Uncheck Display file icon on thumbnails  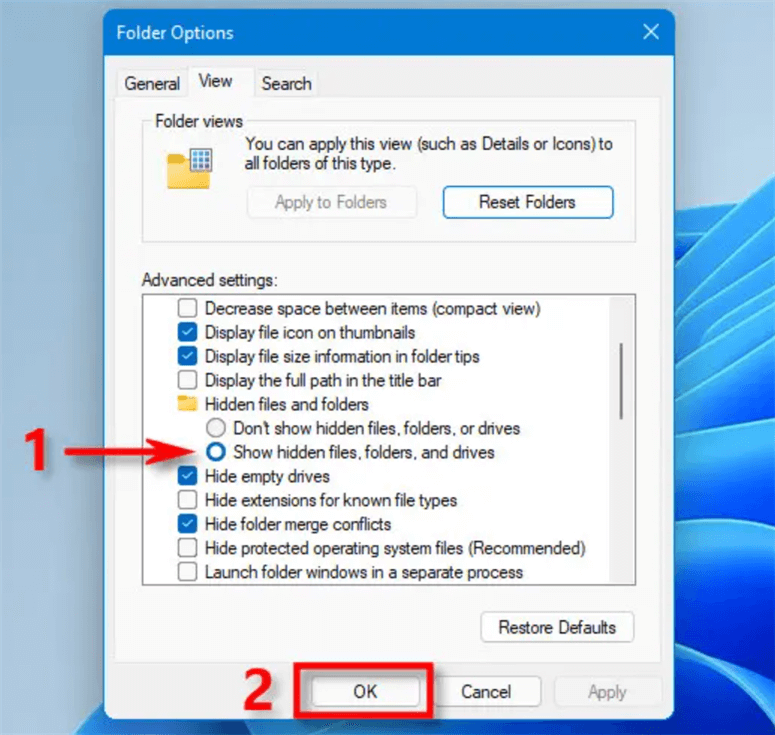[187, 332]
